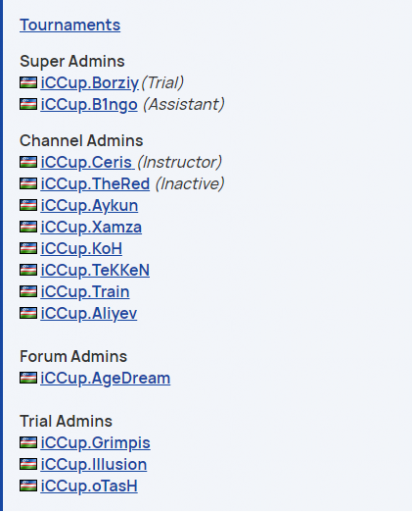Open iCCup.Xamza profile link
This screenshot has height=512, width=412.
pos(91,227)
